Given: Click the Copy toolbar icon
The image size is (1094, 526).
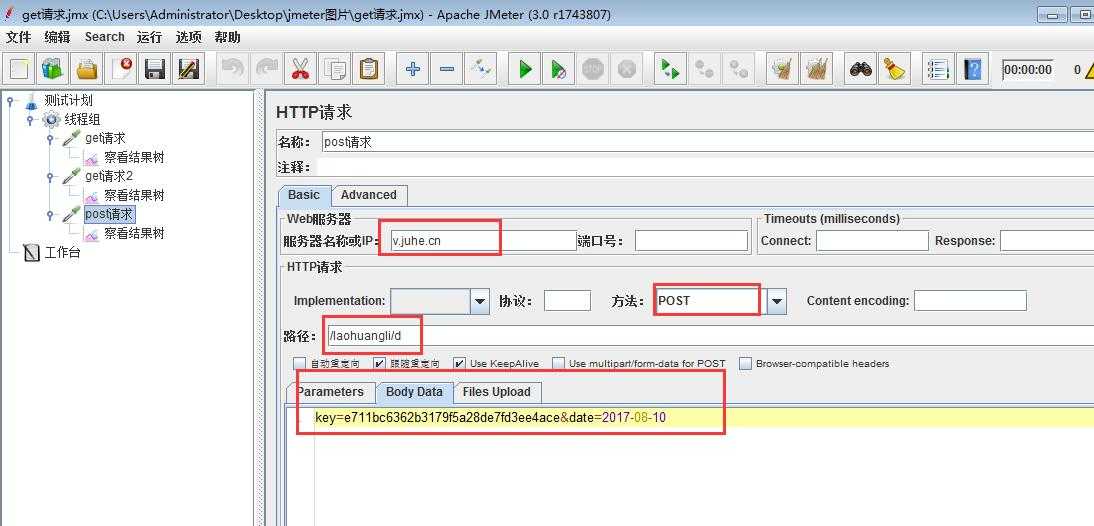Looking at the screenshot, I should coord(334,68).
